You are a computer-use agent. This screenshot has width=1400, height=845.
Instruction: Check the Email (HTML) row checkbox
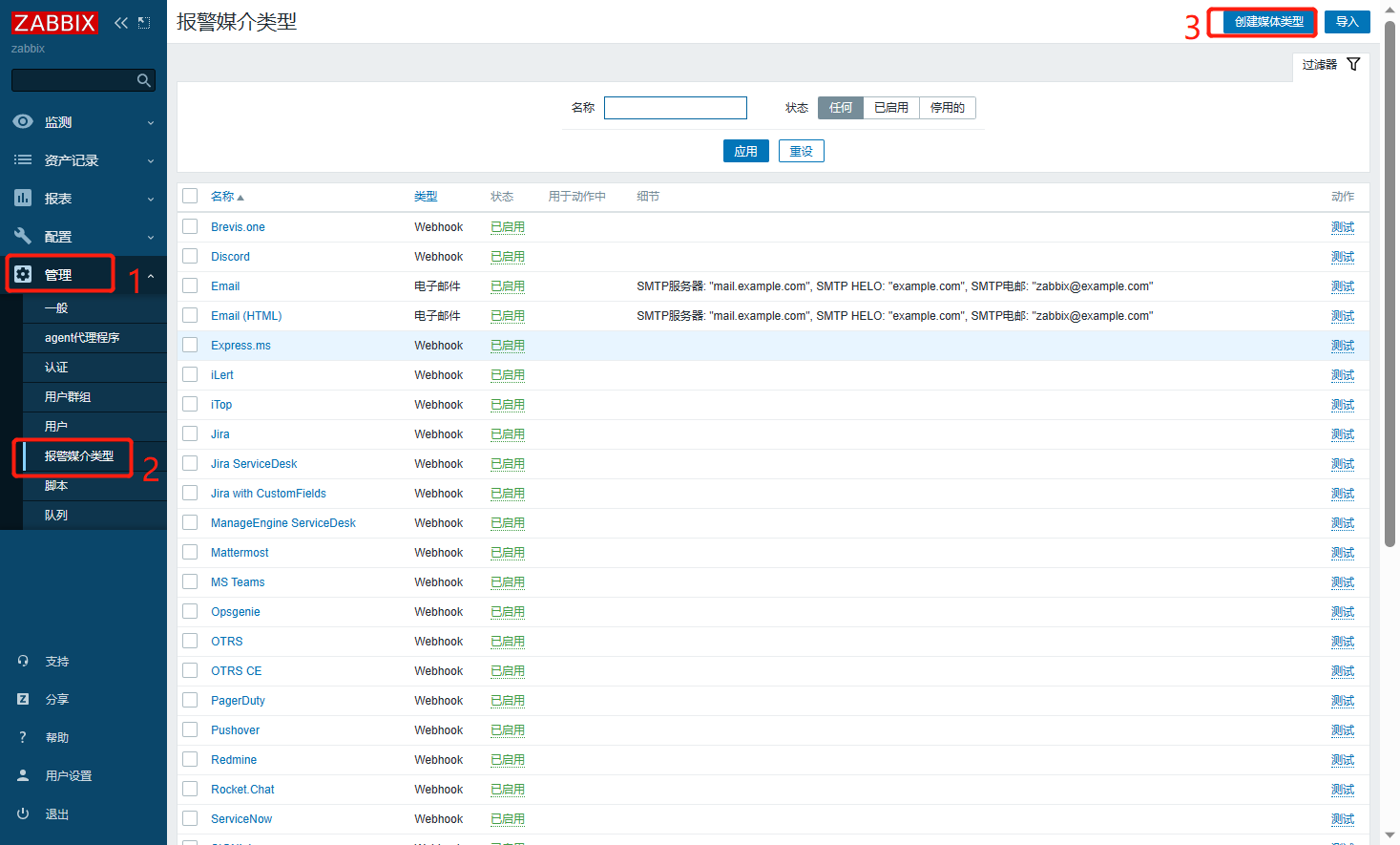(190, 315)
